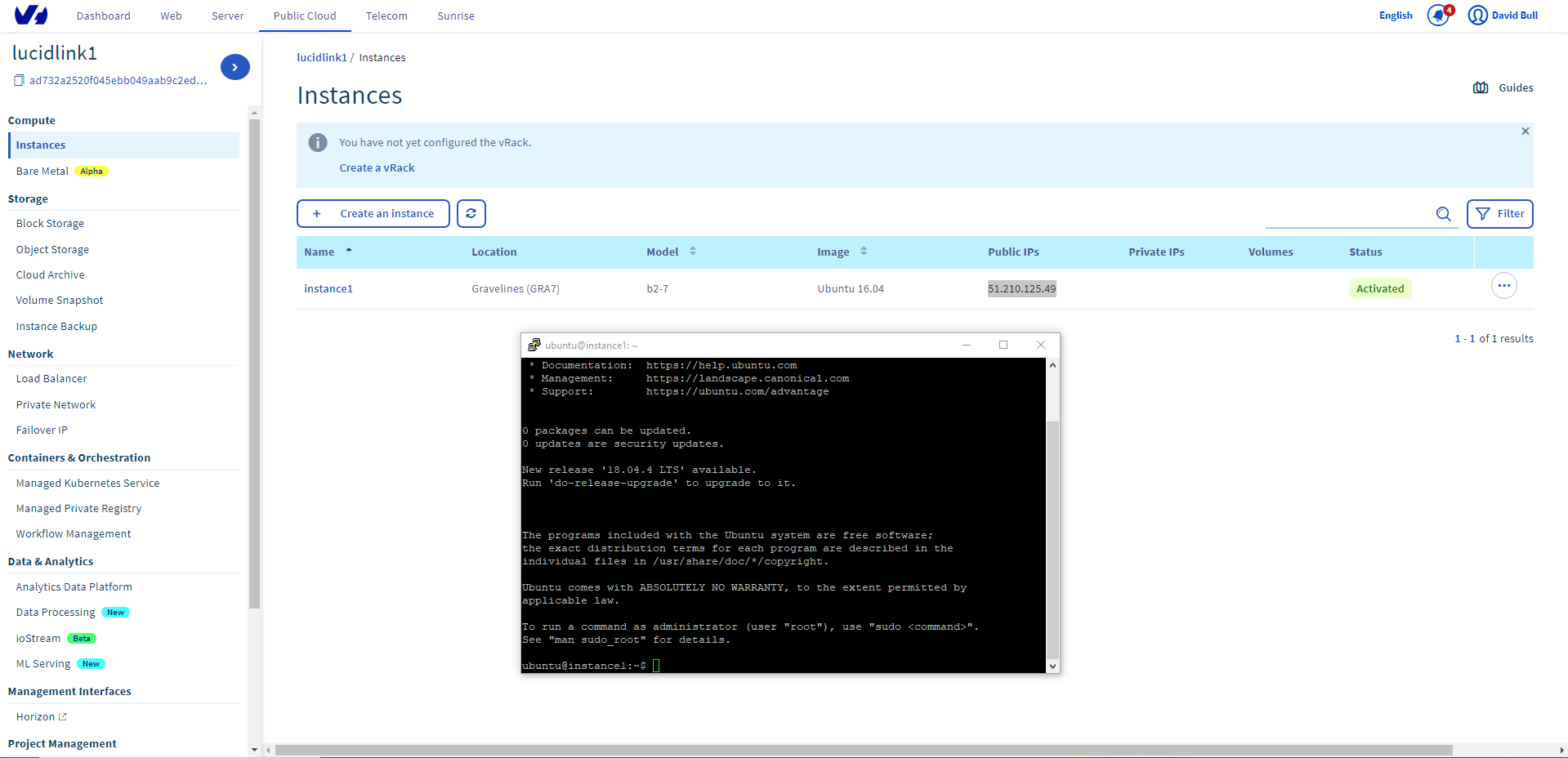Copy the project ID icon
1568x758 pixels.
[19, 80]
